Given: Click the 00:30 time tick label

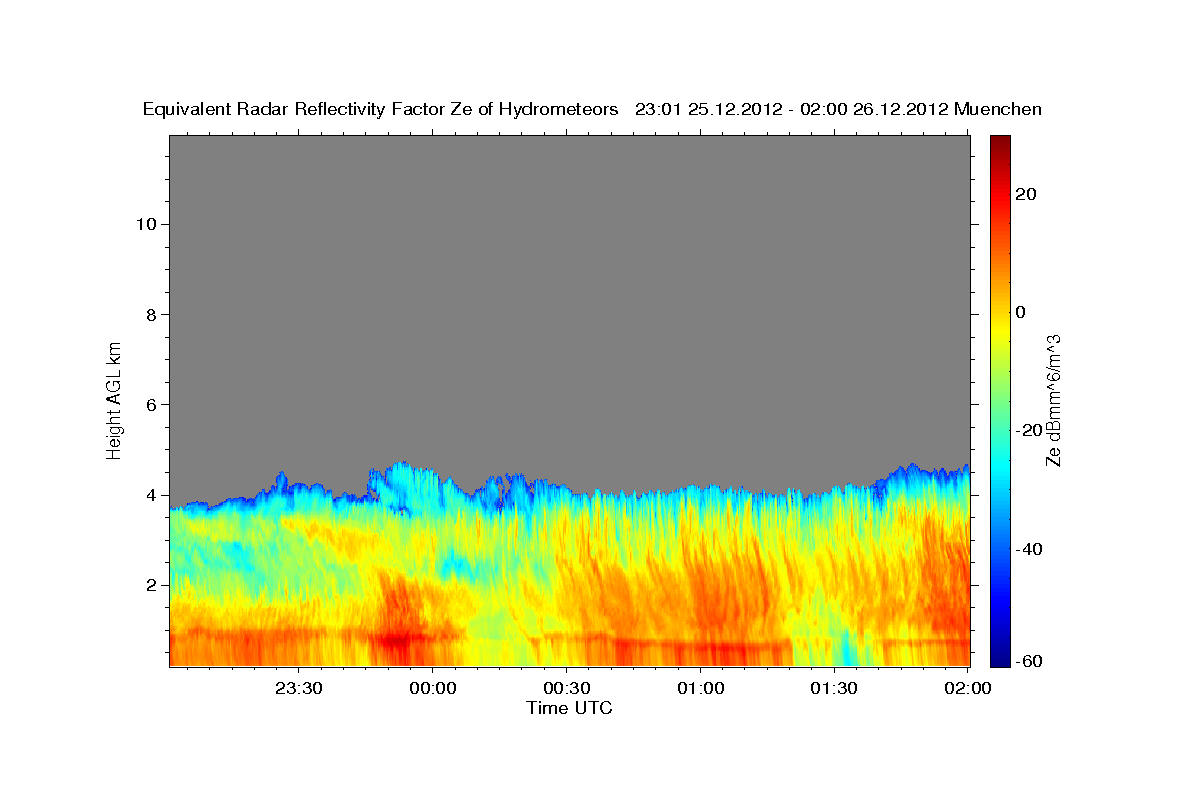Looking at the screenshot, I should (567, 688).
